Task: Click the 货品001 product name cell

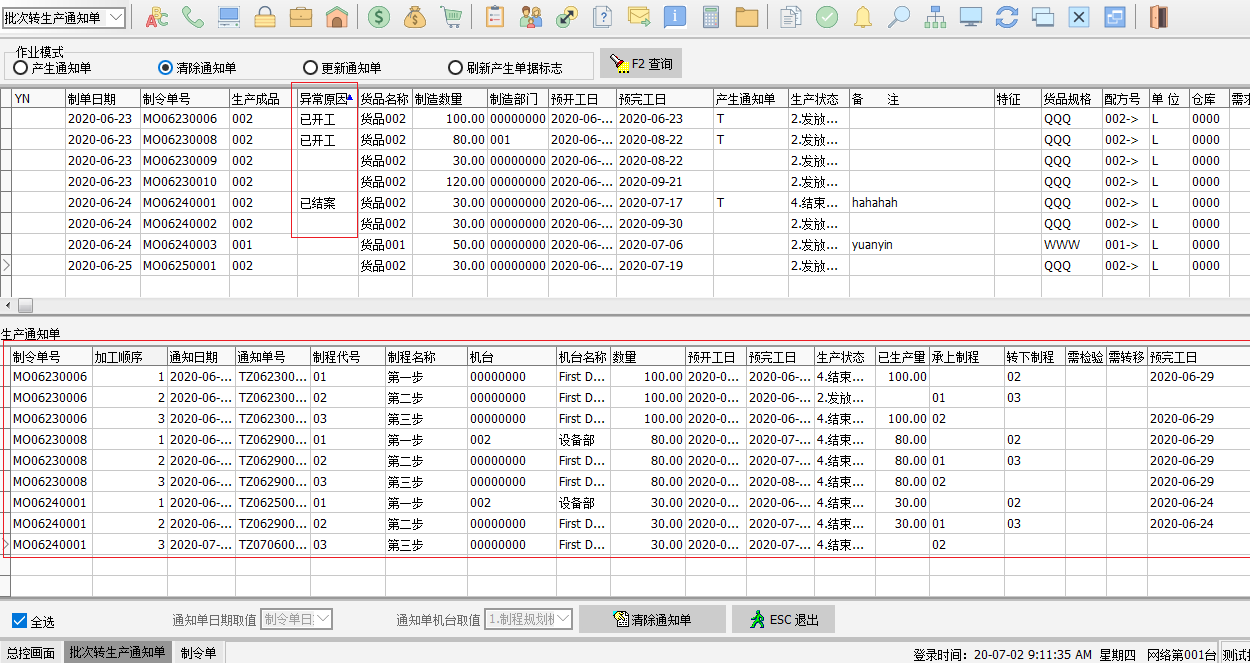Action: pyautogui.click(x=385, y=245)
